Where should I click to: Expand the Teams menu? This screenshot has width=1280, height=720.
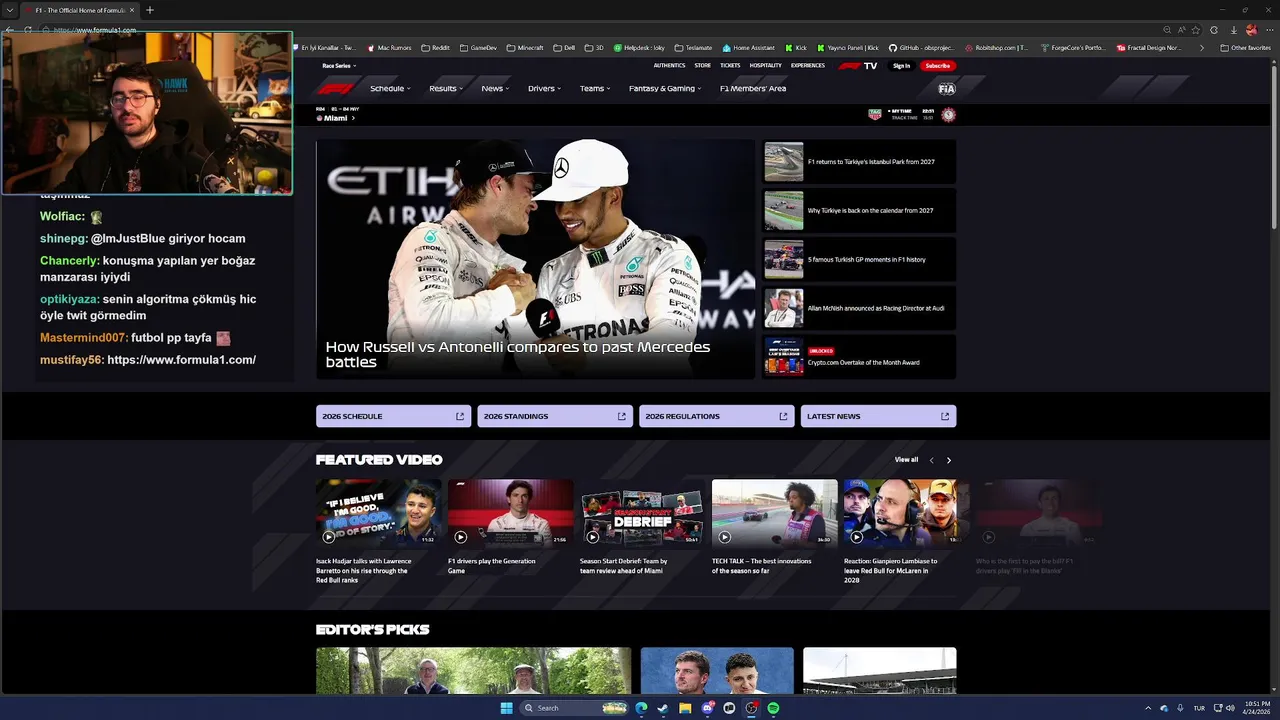[x=595, y=88]
